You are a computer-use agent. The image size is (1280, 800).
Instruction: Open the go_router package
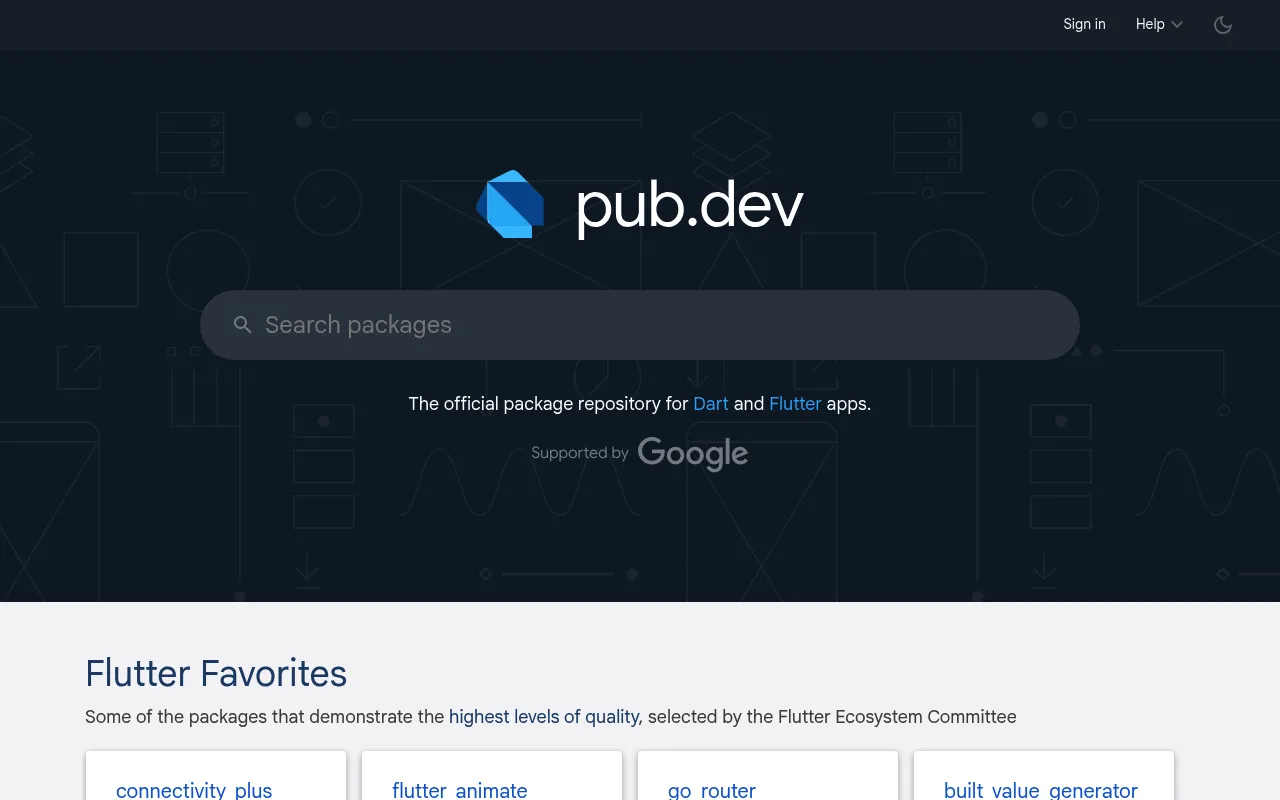712,790
